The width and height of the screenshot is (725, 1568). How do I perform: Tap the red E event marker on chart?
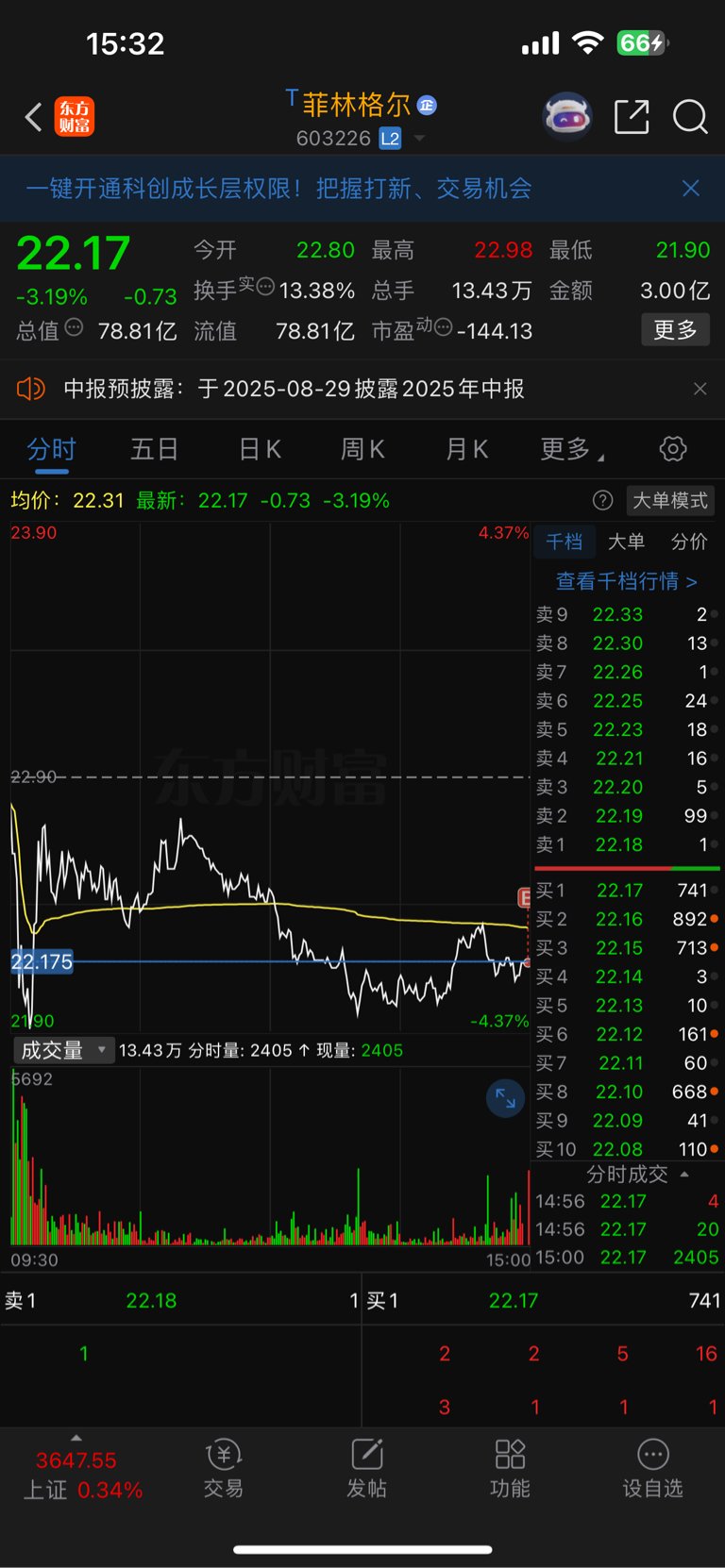524,897
